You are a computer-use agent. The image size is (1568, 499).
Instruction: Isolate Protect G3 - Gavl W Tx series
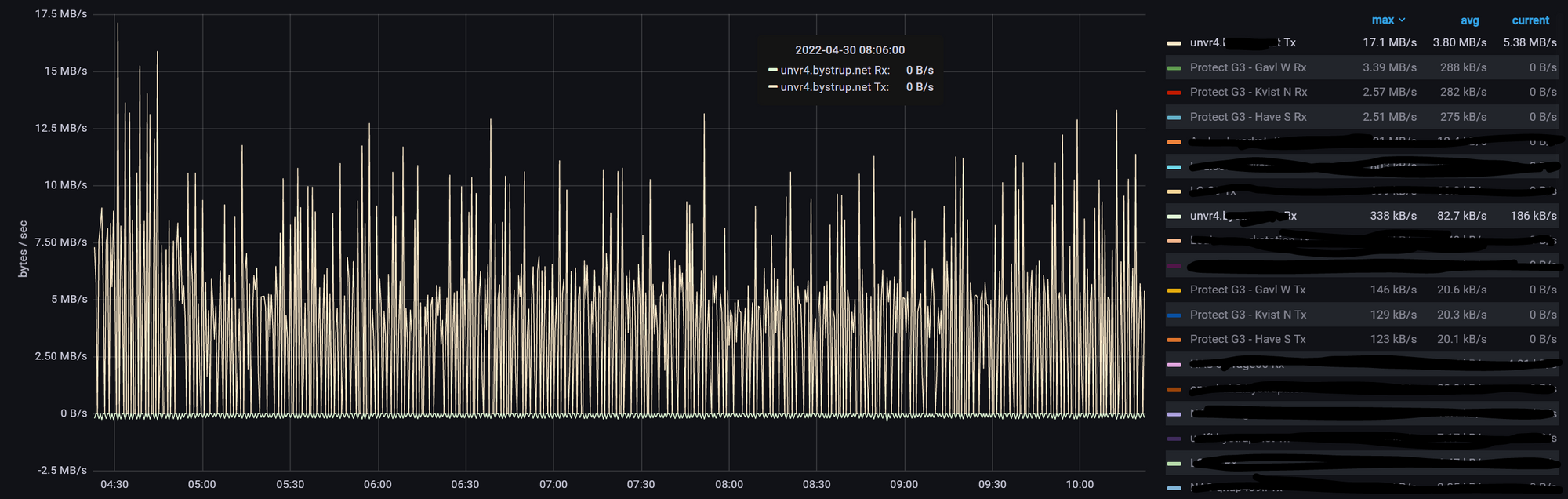click(1247, 290)
